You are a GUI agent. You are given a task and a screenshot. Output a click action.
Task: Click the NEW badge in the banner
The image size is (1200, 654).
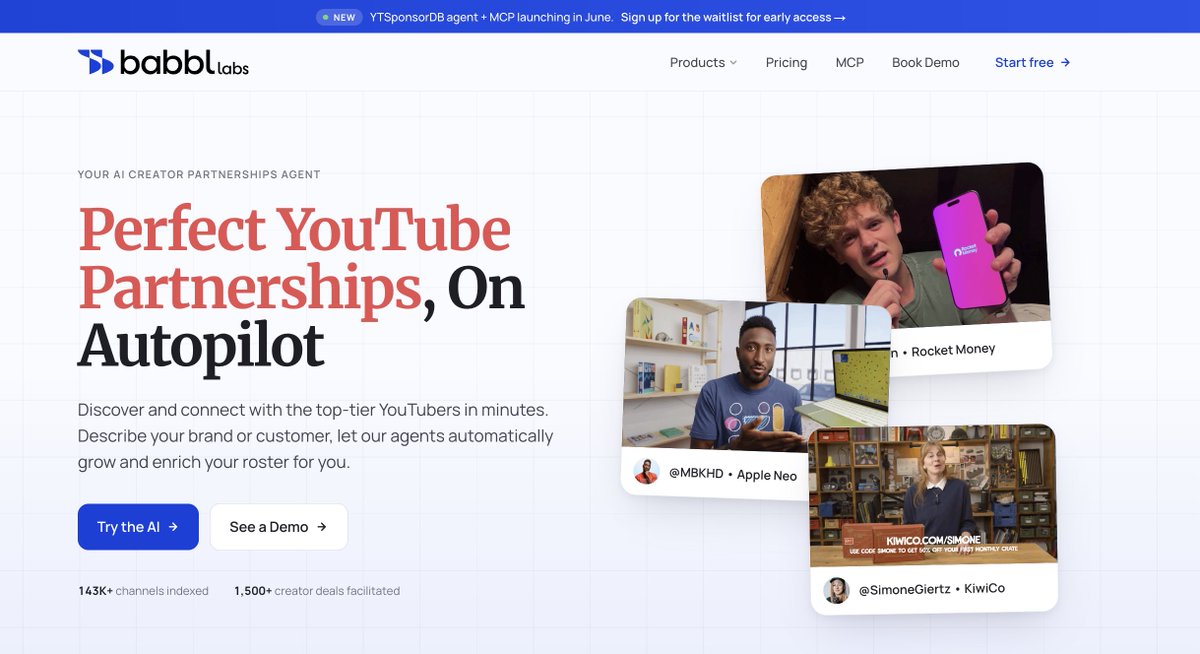coord(338,17)
